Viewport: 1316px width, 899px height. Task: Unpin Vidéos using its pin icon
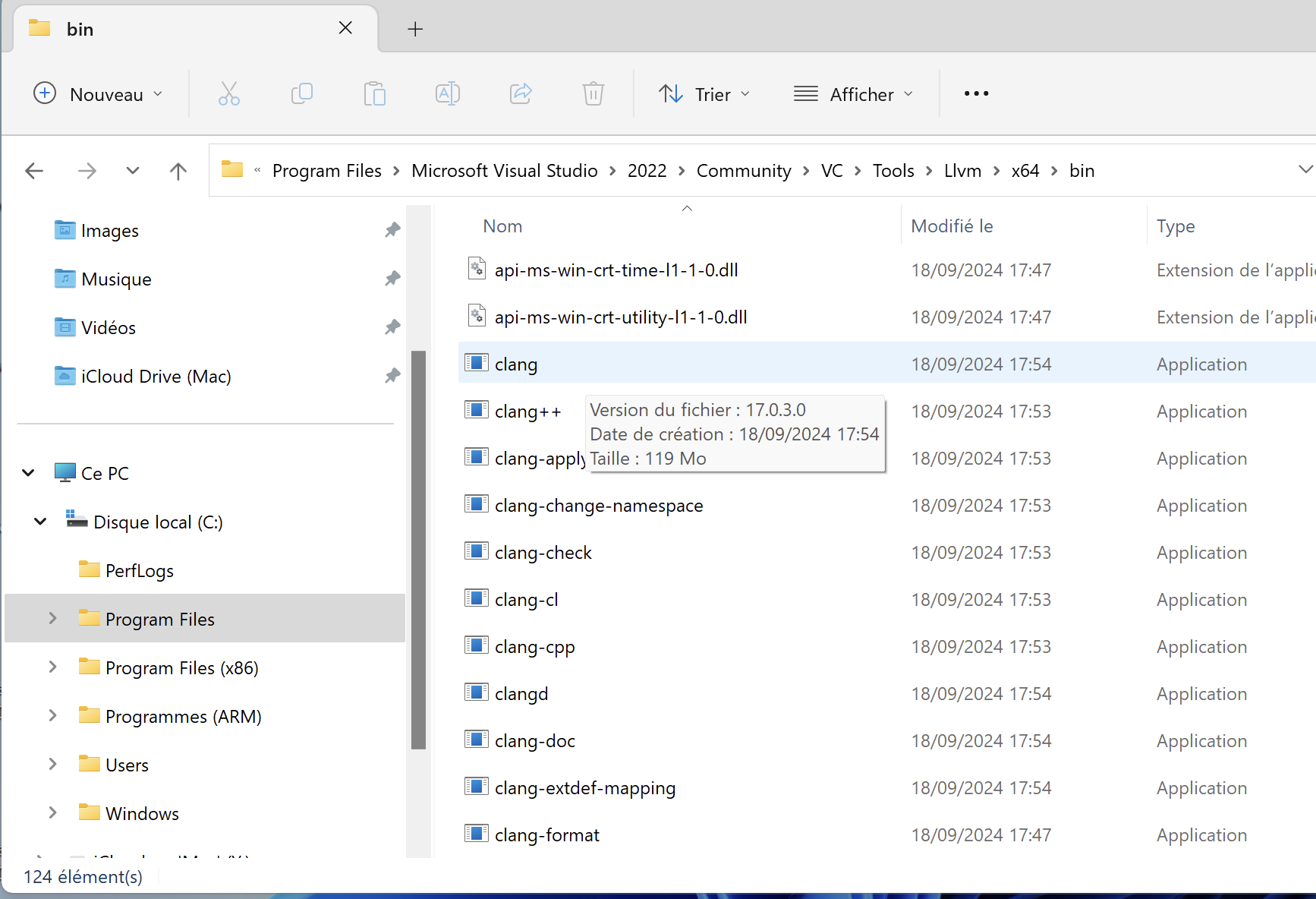click(392, 326)
